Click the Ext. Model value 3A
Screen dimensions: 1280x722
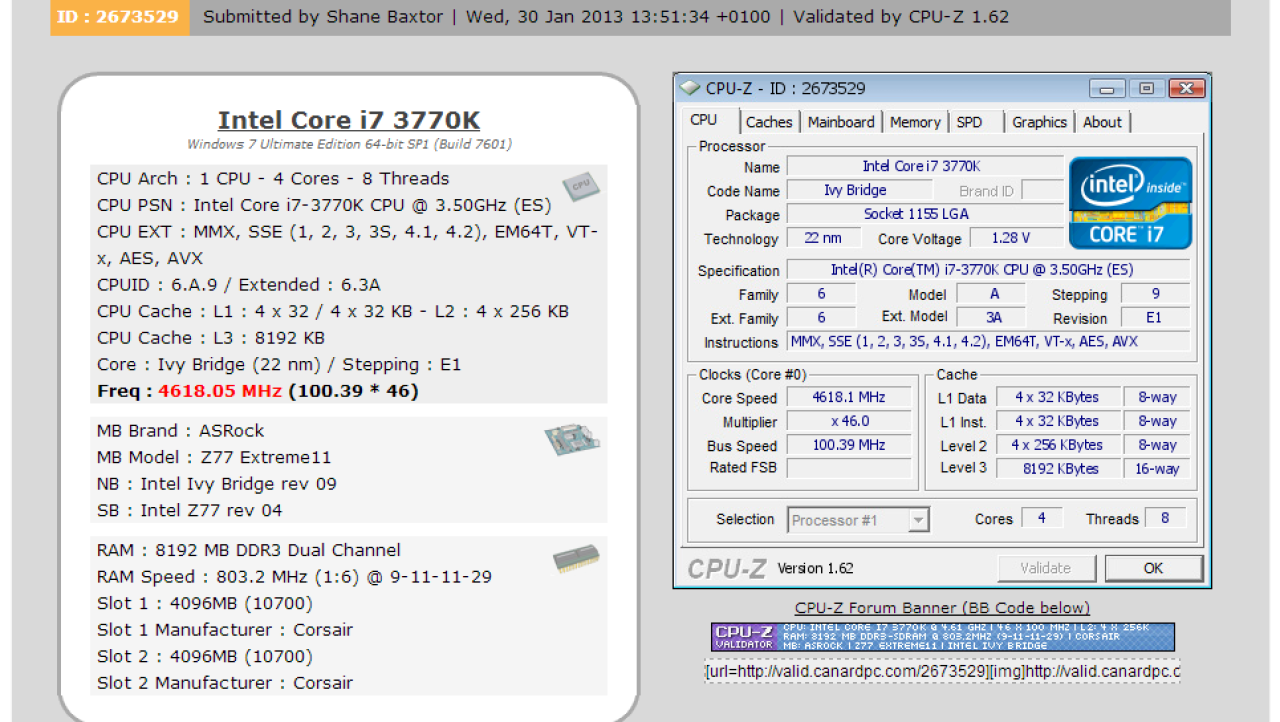pos(992,318)
